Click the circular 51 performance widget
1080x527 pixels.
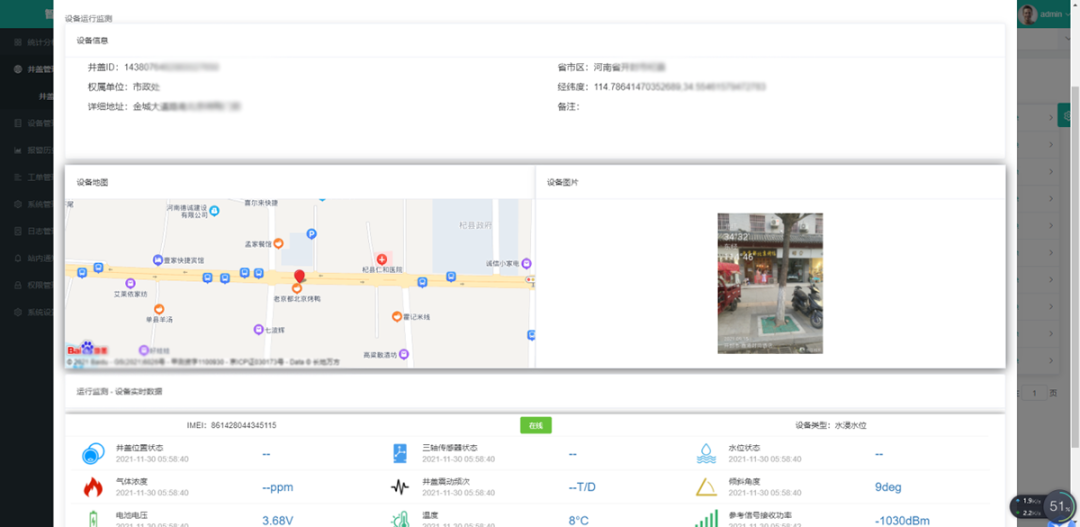pyautogui.click(x=1060, y=506)
